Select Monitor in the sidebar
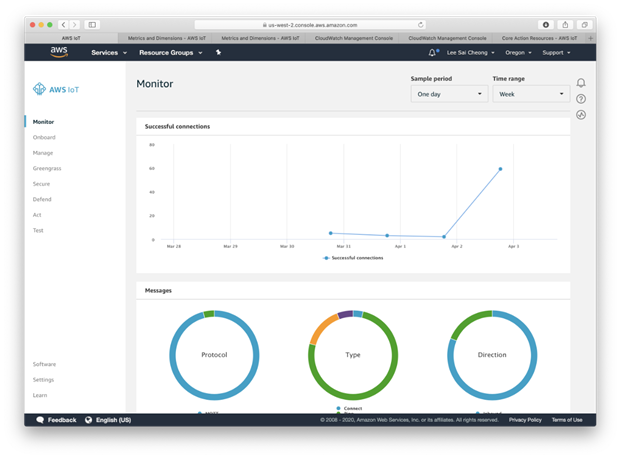 pyautogui.click(x=43, y=122)
